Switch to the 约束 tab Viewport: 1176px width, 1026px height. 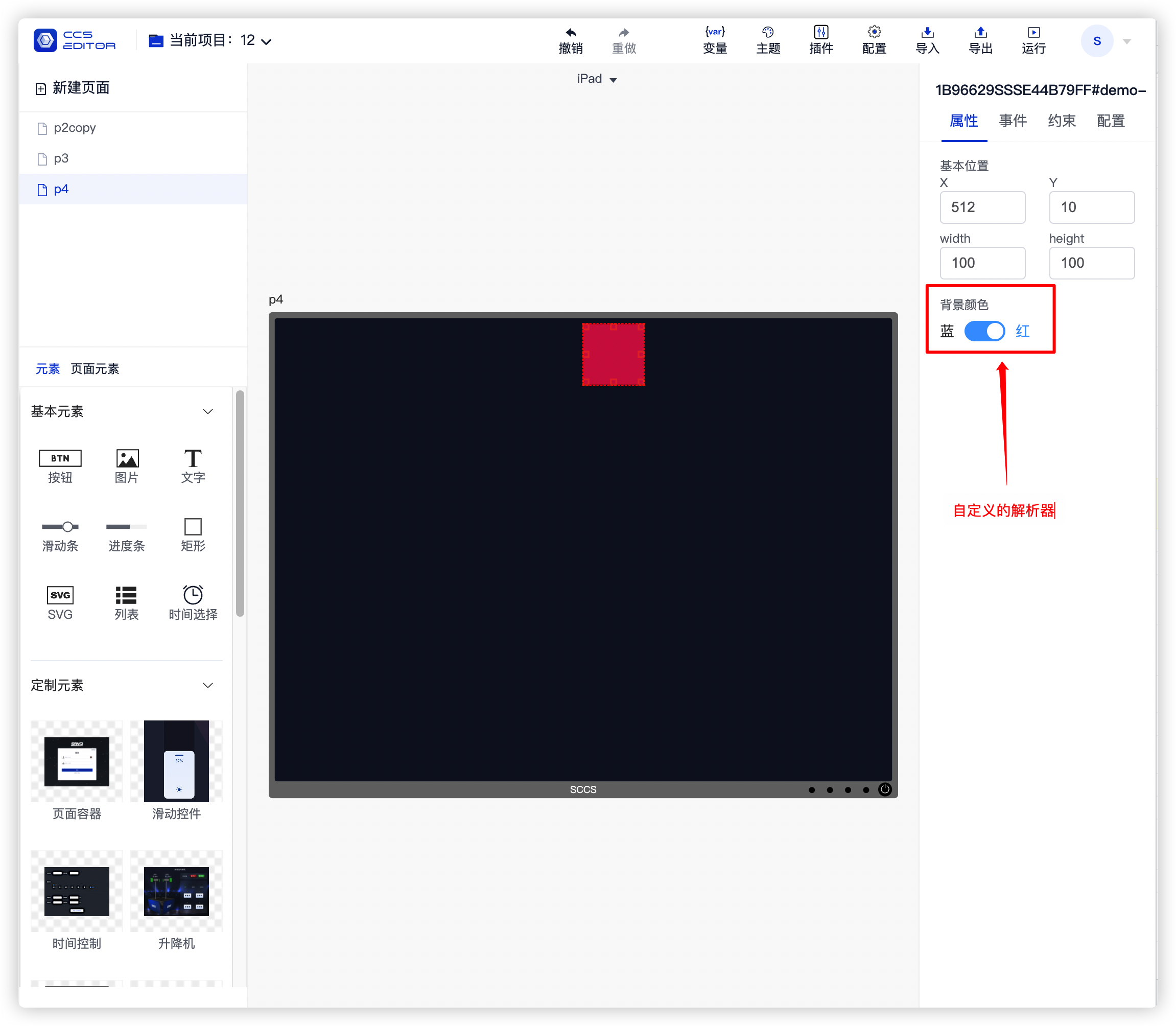[x=1062, y=121]
